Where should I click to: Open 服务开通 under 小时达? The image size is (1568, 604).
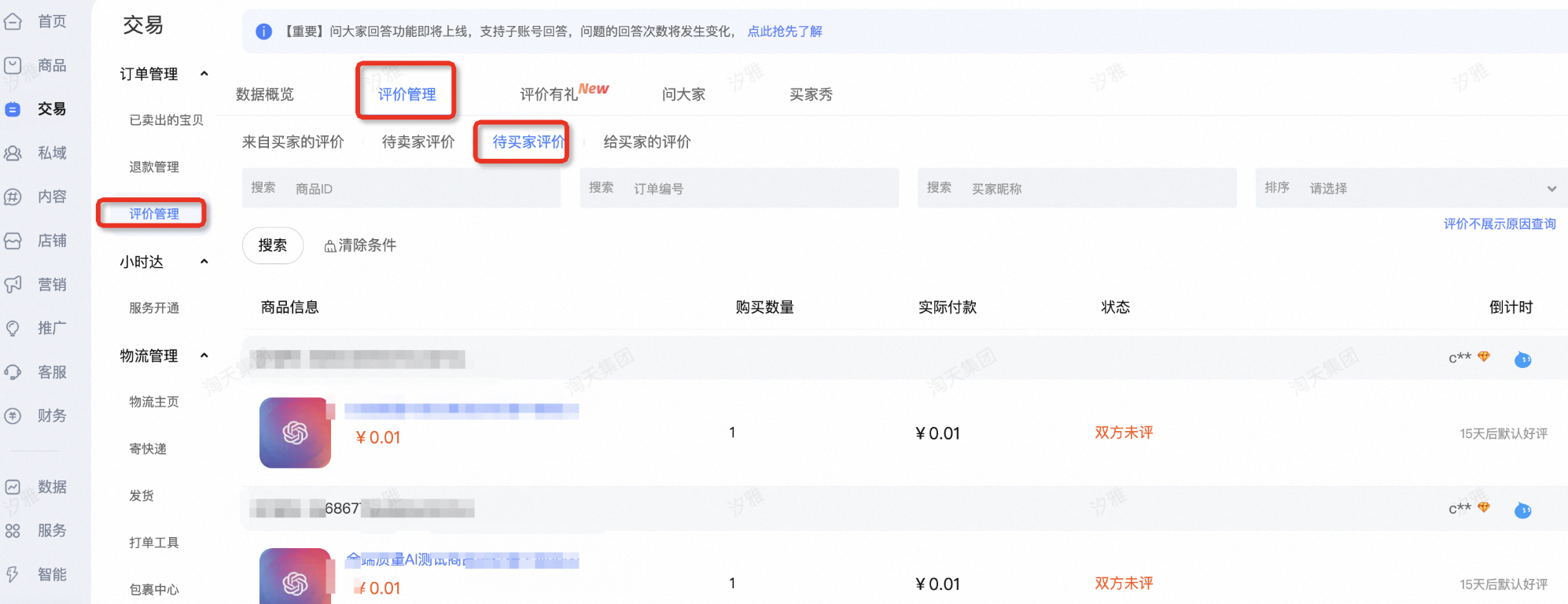[x=154, y=308]
